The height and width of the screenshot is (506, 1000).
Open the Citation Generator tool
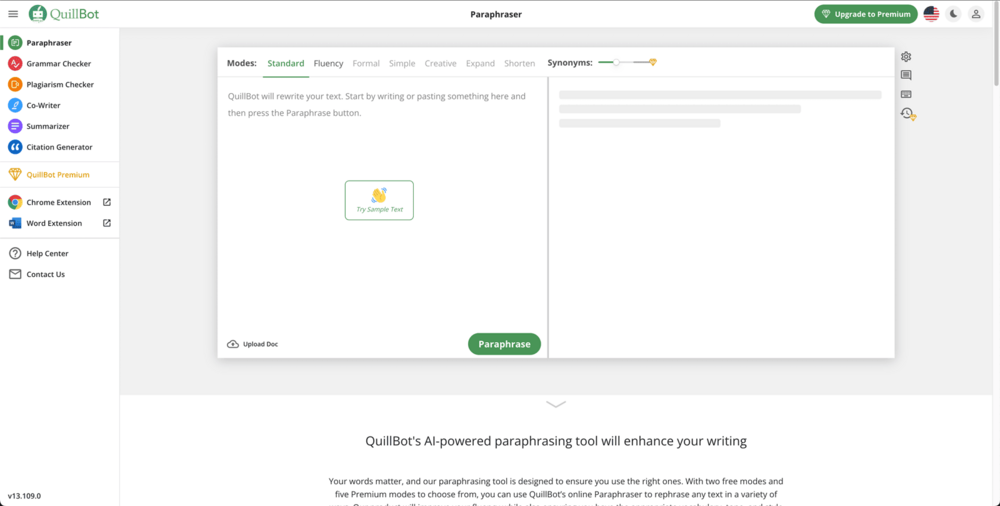pyautogui.click(x=59, y=147)
